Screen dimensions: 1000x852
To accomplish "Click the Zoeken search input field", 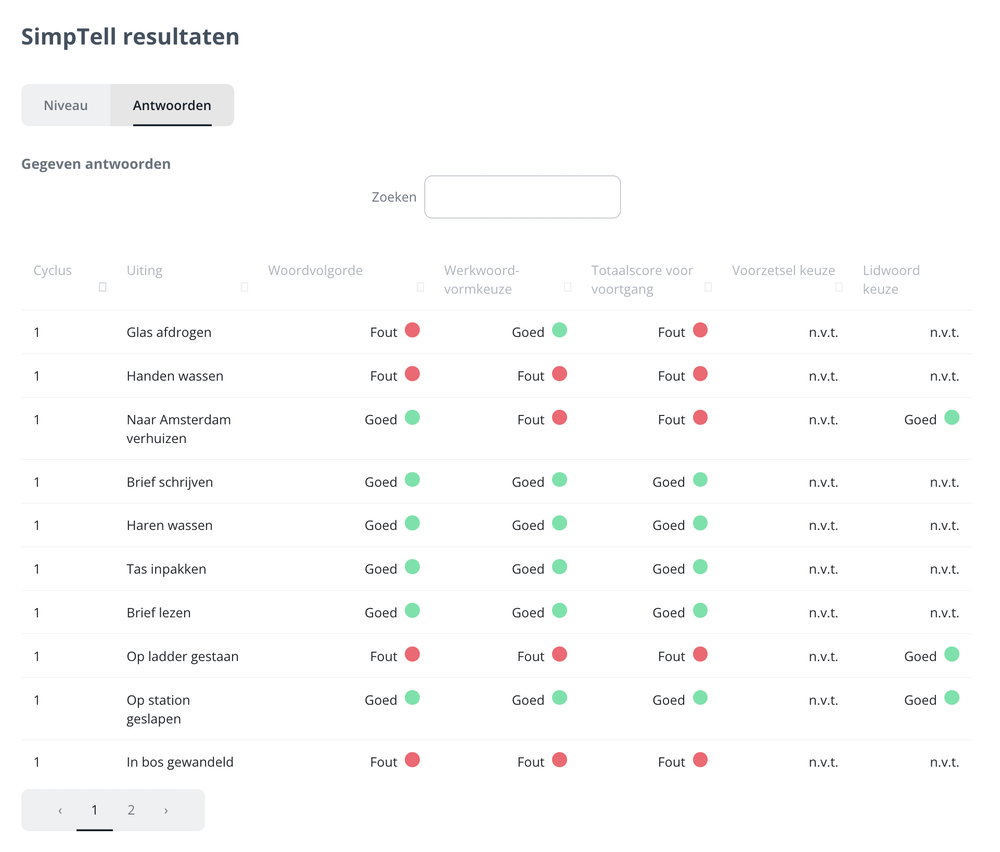I will 522,197.
